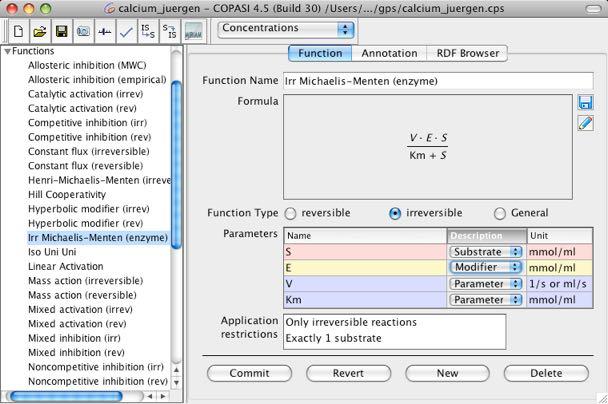Viewport: 608px width, 404px height.
Task: Switch to the Annotation tab
Action: [389, 53]
